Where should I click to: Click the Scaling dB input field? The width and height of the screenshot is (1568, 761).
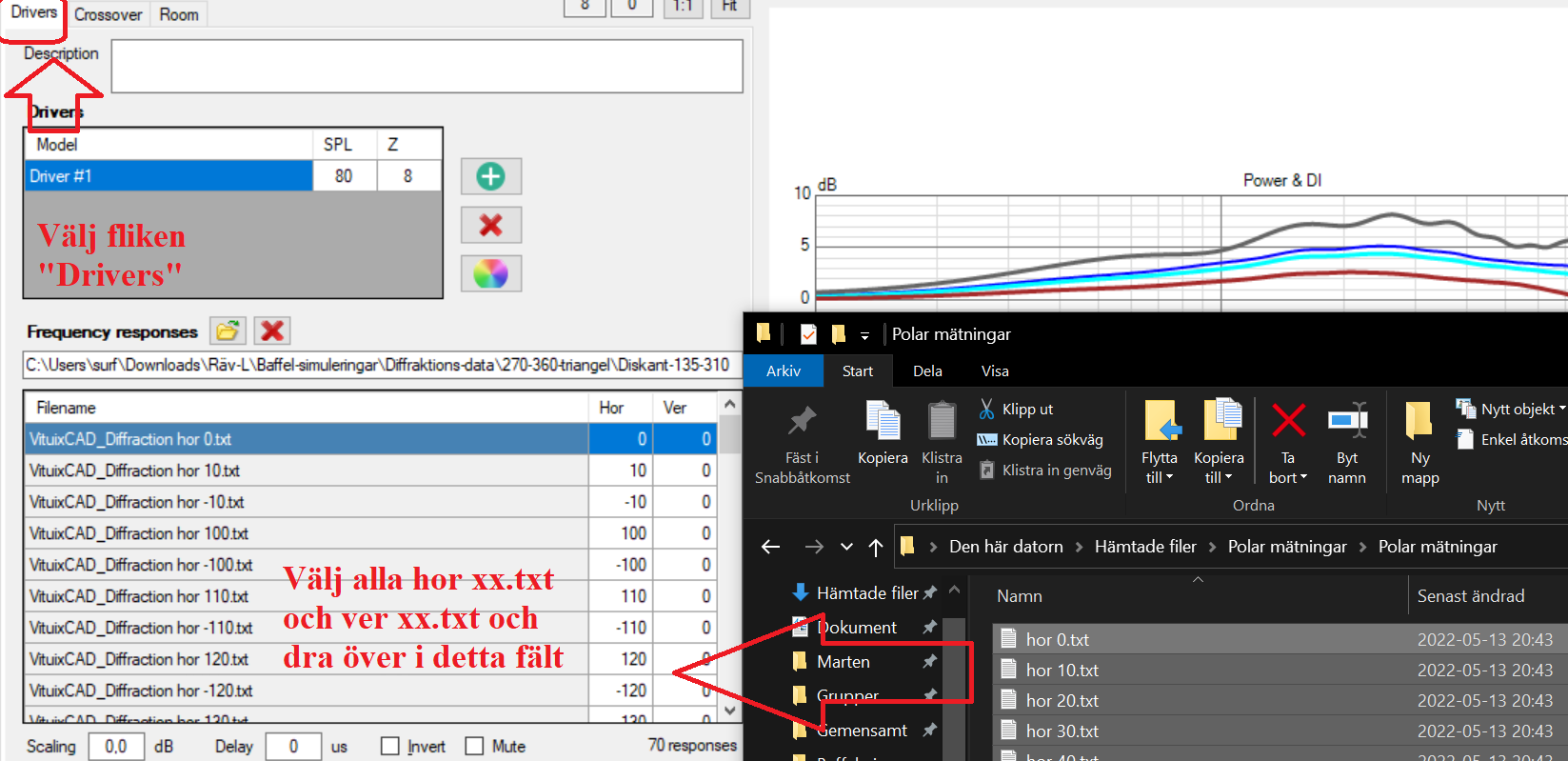[x=116, y=746]
